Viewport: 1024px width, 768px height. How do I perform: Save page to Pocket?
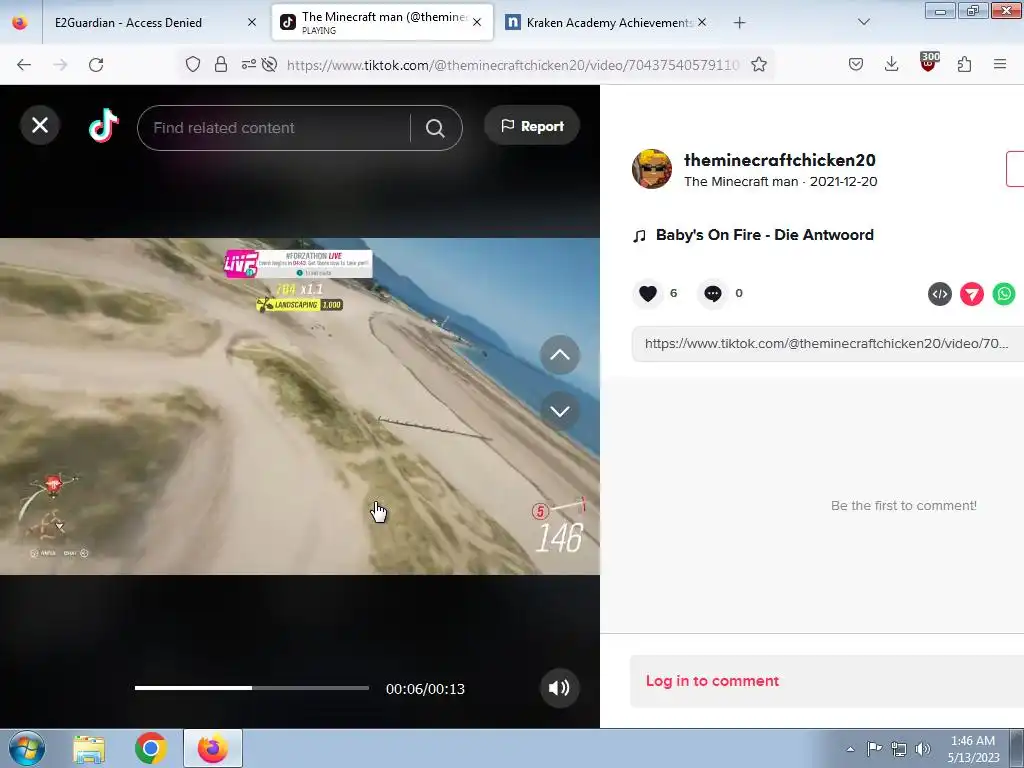pyautogui.click(x=856, y=64)
